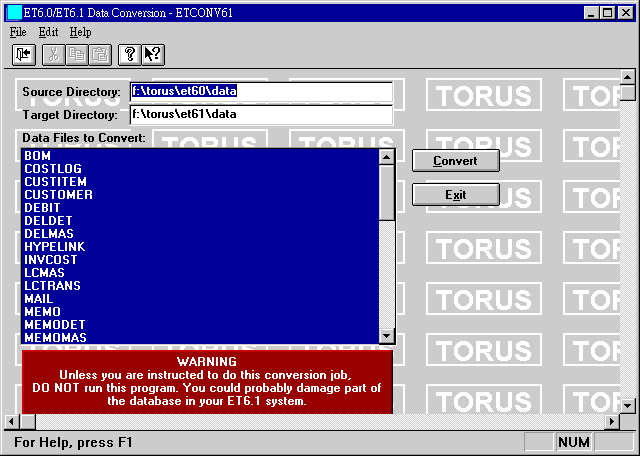Click the Exit button
Viewport: 640px width, 456px height.
[456, 195]
